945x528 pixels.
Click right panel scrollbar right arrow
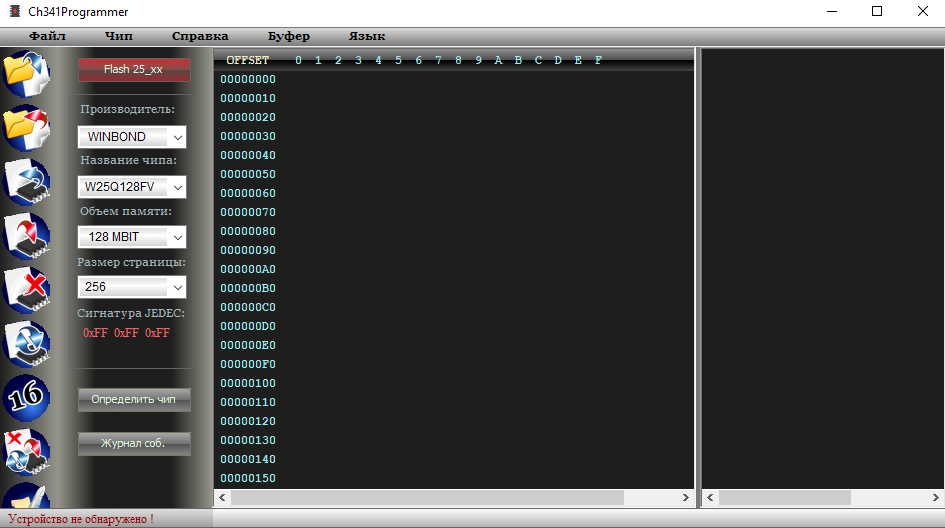point(935,497)
